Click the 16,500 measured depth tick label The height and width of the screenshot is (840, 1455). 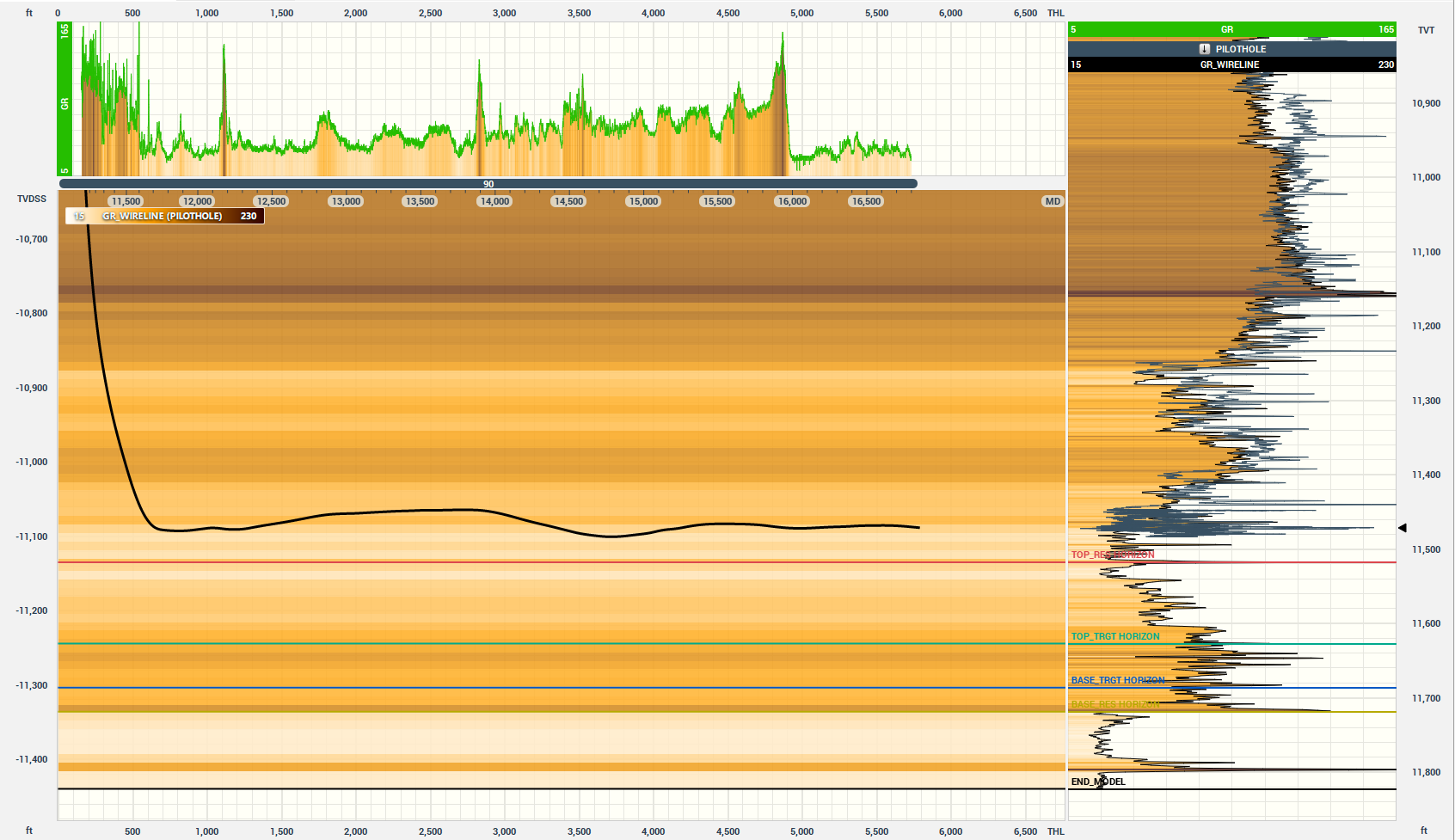866,201
